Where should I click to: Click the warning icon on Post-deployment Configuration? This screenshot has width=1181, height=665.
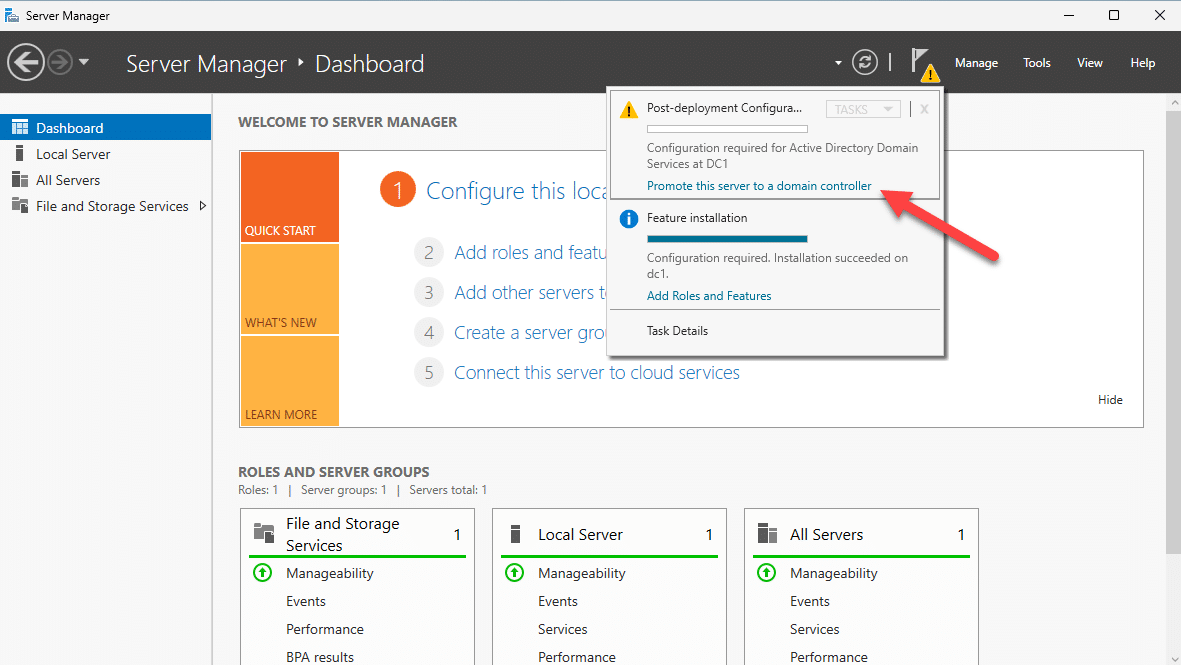tap(628, 108)
